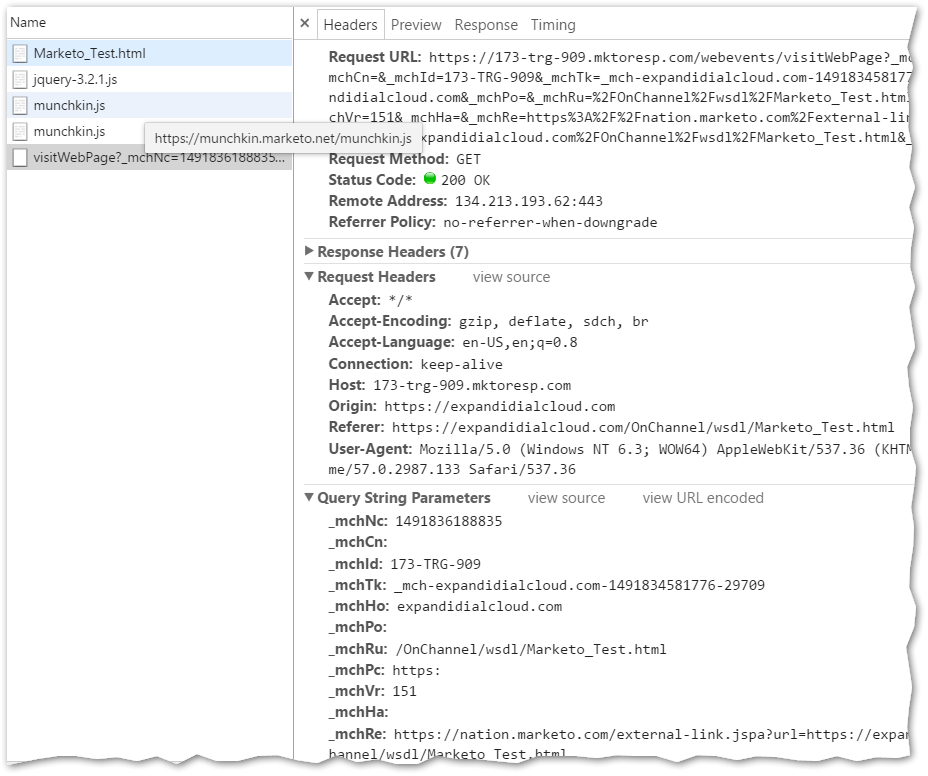
Task: Click the _mchNc value 1491836188835
Action: (x=449, y=521)
